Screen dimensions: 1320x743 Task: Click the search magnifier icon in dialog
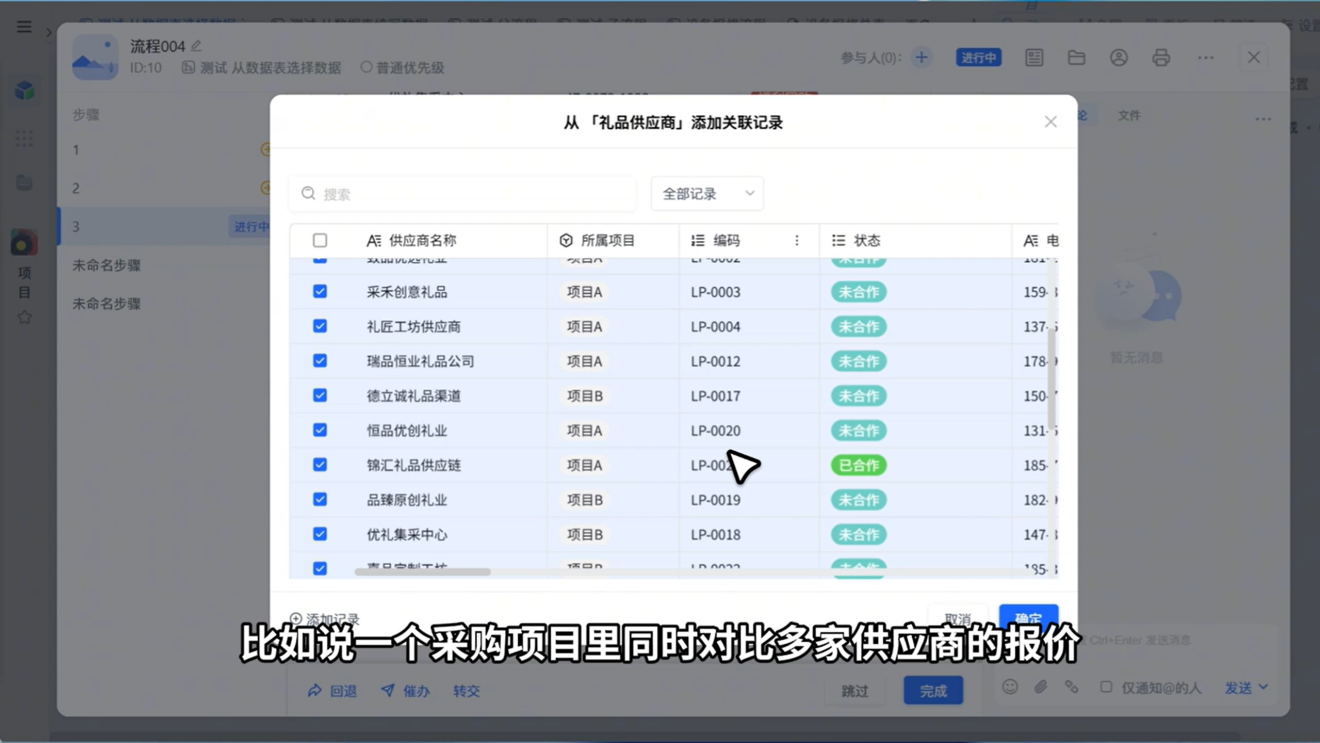tap(309, 194)
